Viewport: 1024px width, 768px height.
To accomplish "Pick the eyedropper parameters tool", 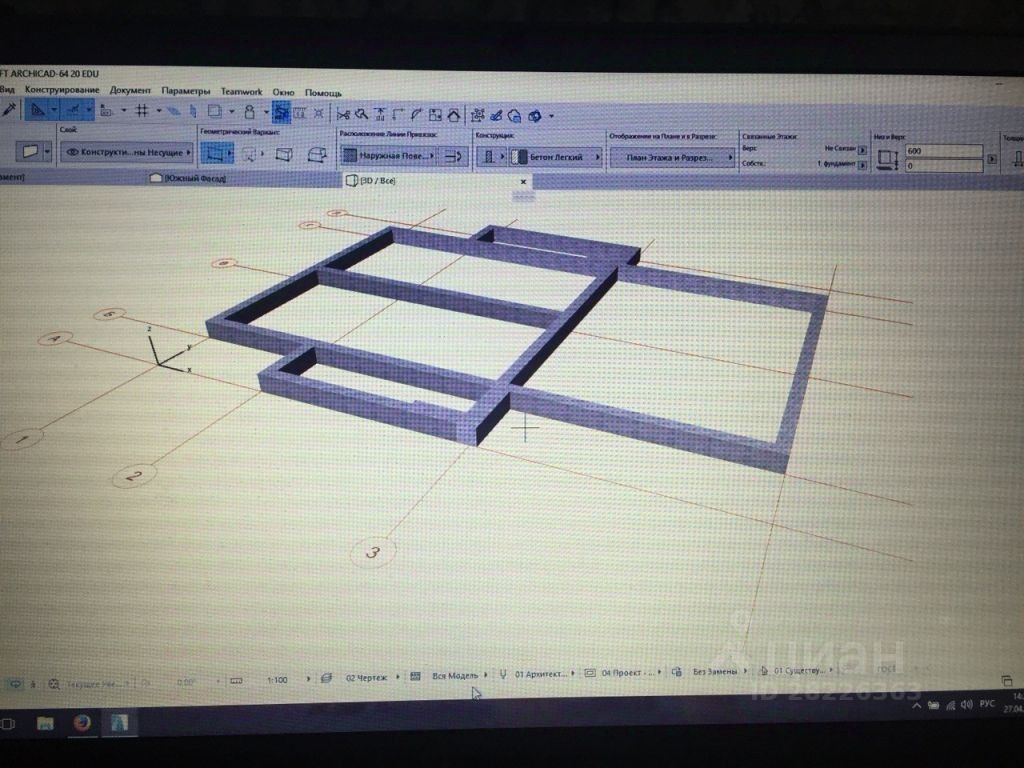I will click(8, 109).
